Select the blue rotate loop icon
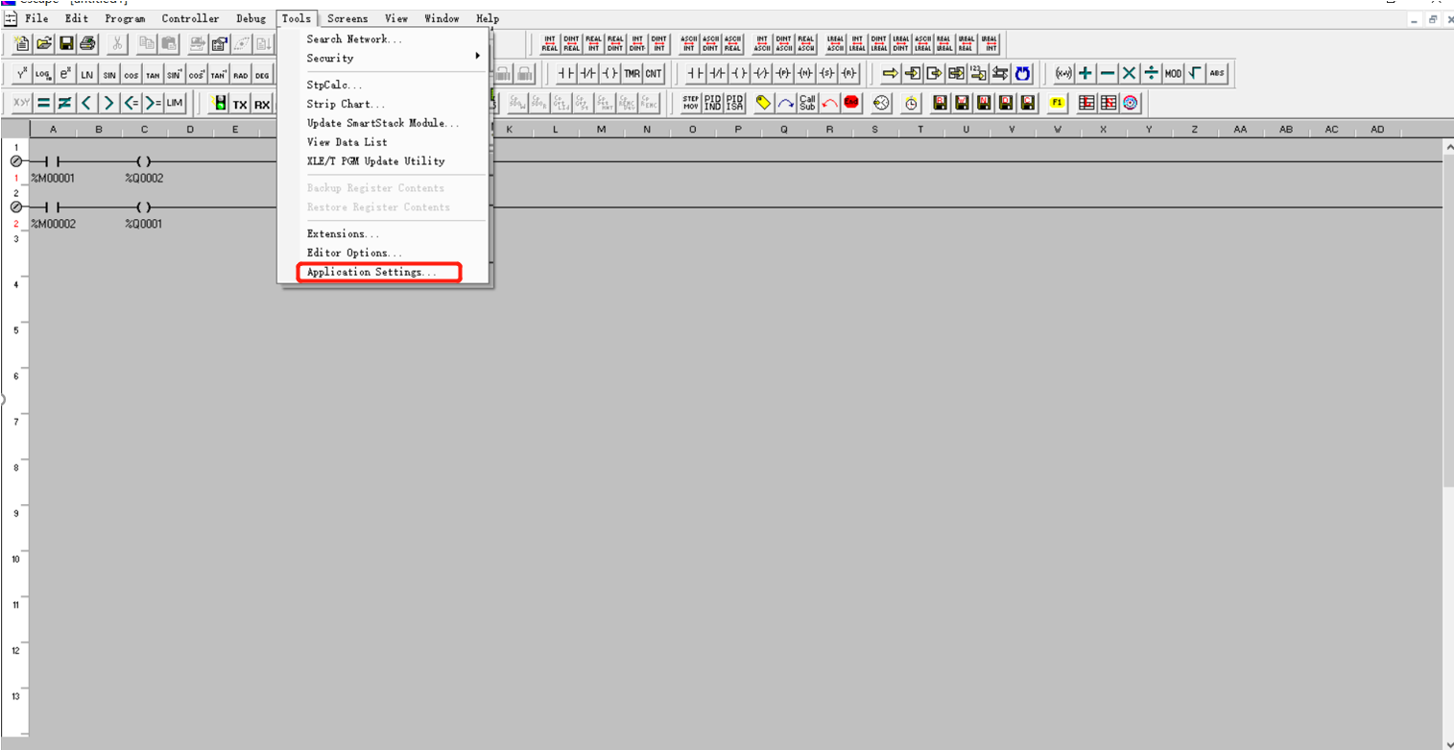 pos(1022,74)
